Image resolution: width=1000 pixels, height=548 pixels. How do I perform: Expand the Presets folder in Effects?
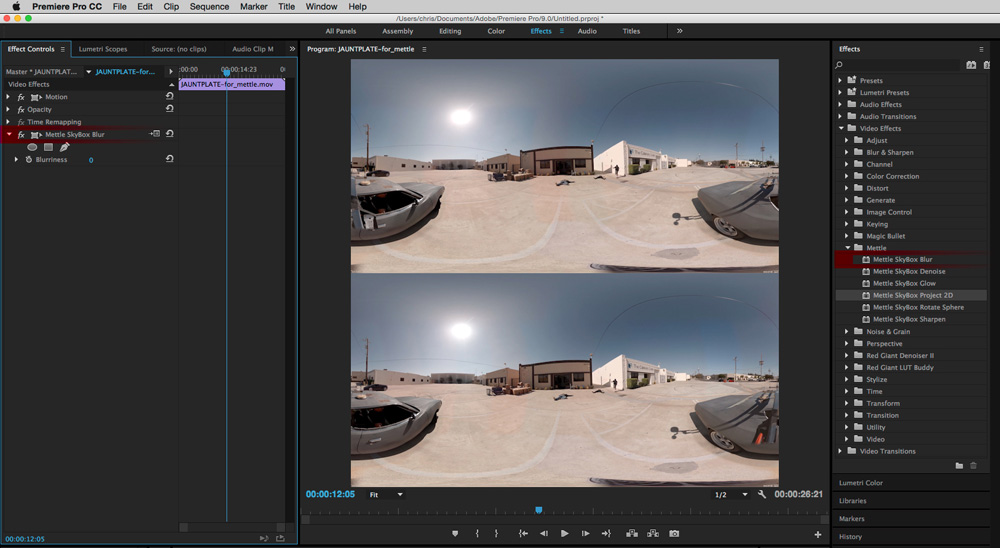click(840, 80)
